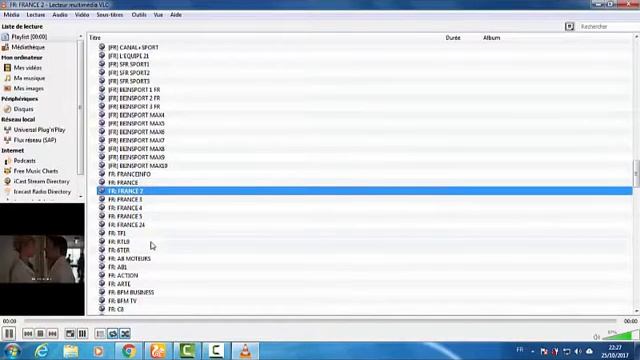This screenshot has height=360, width=640.
Task: Stop playback with the stop button
Action: (x=40, y=334)
